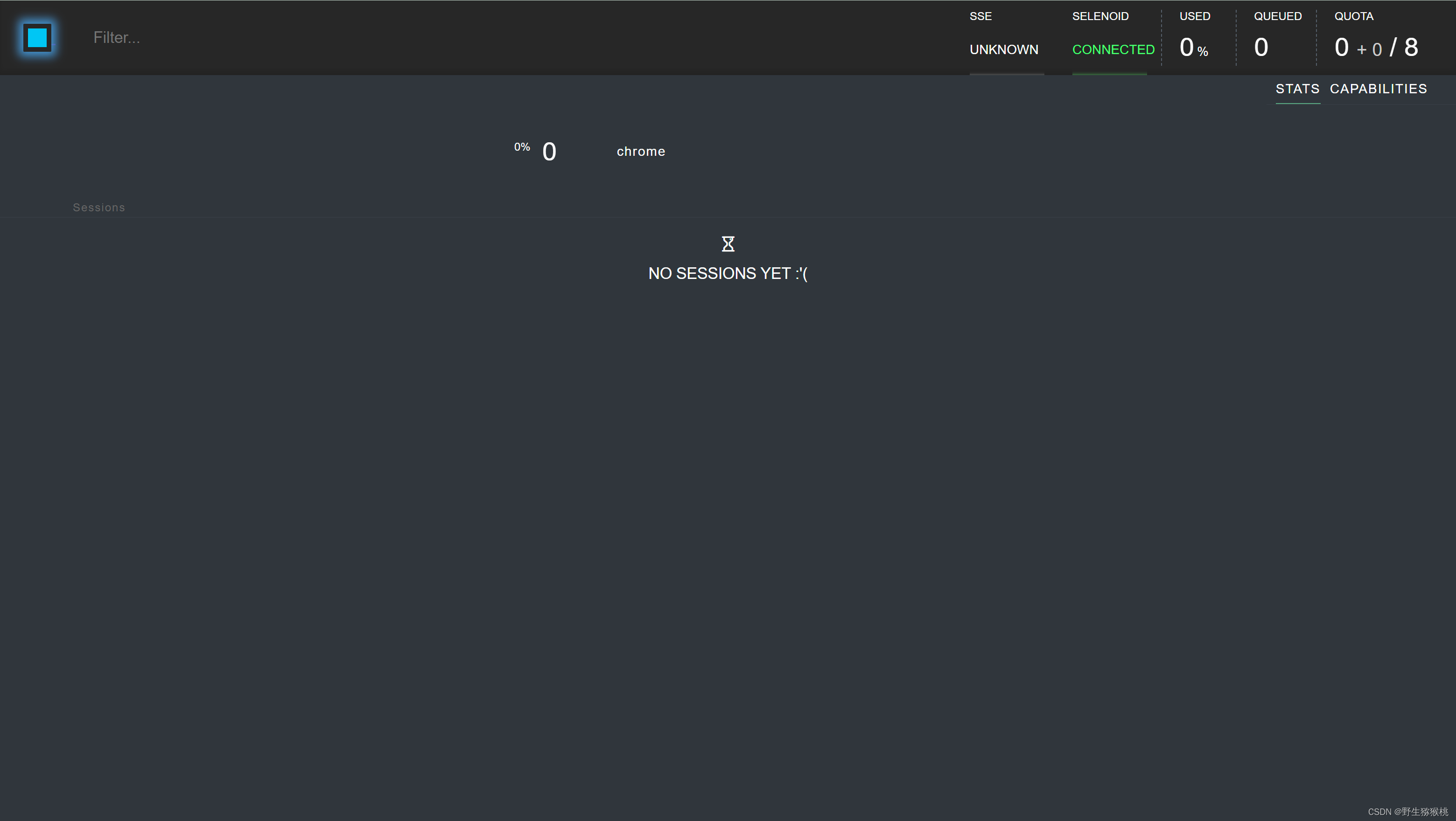Screen dimensions: 1456x821
Task: Switch to the CAPABILITIES tab
Action: (x=1378, y=89)
